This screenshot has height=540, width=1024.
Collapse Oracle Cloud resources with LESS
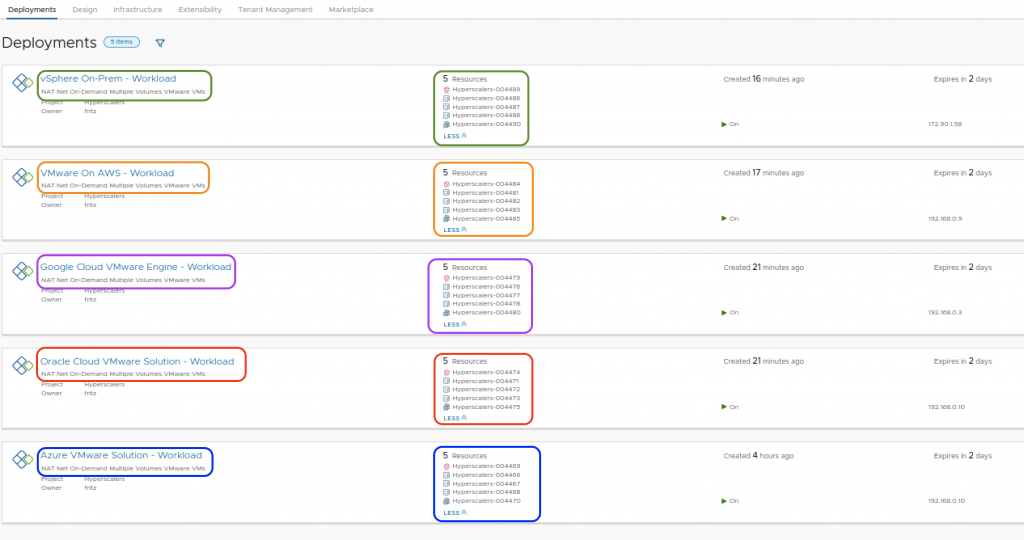coord(455,418)
